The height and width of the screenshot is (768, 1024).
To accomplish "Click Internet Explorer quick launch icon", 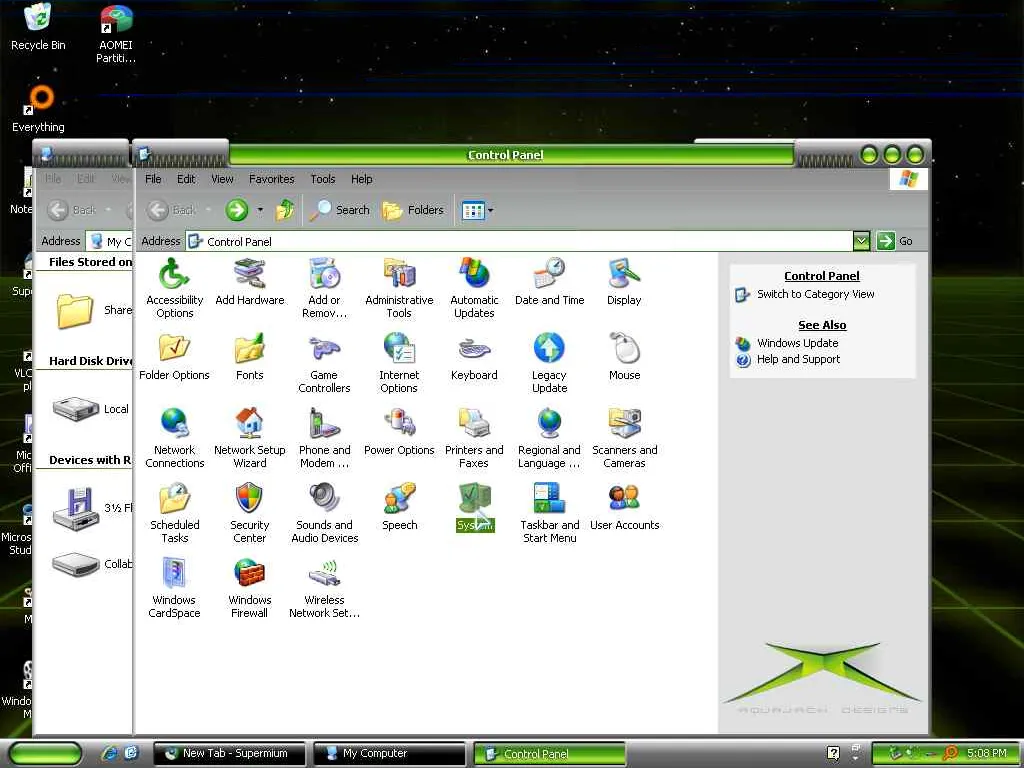I will click(x=109, y=753).
